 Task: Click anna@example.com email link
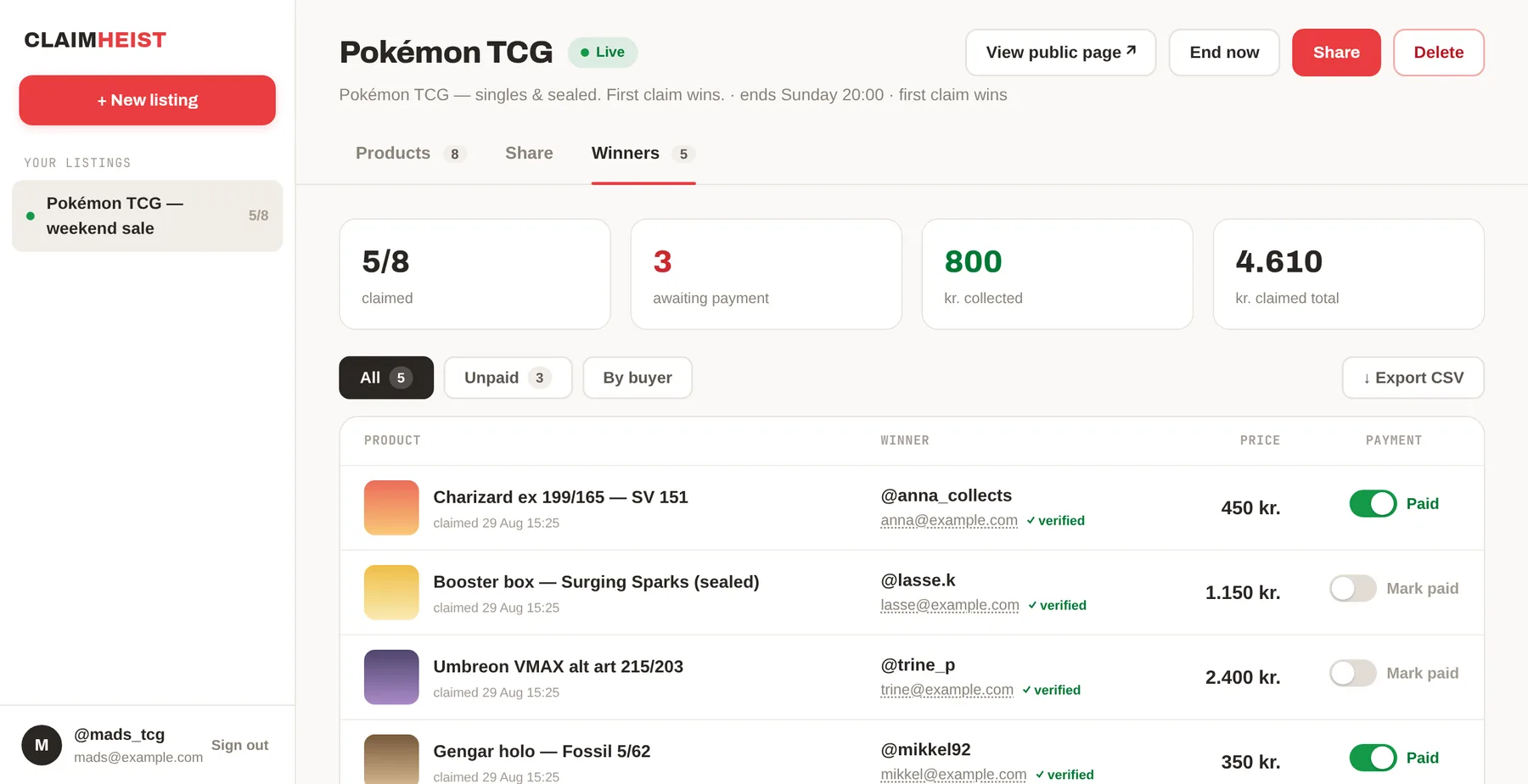coord(949,520)
